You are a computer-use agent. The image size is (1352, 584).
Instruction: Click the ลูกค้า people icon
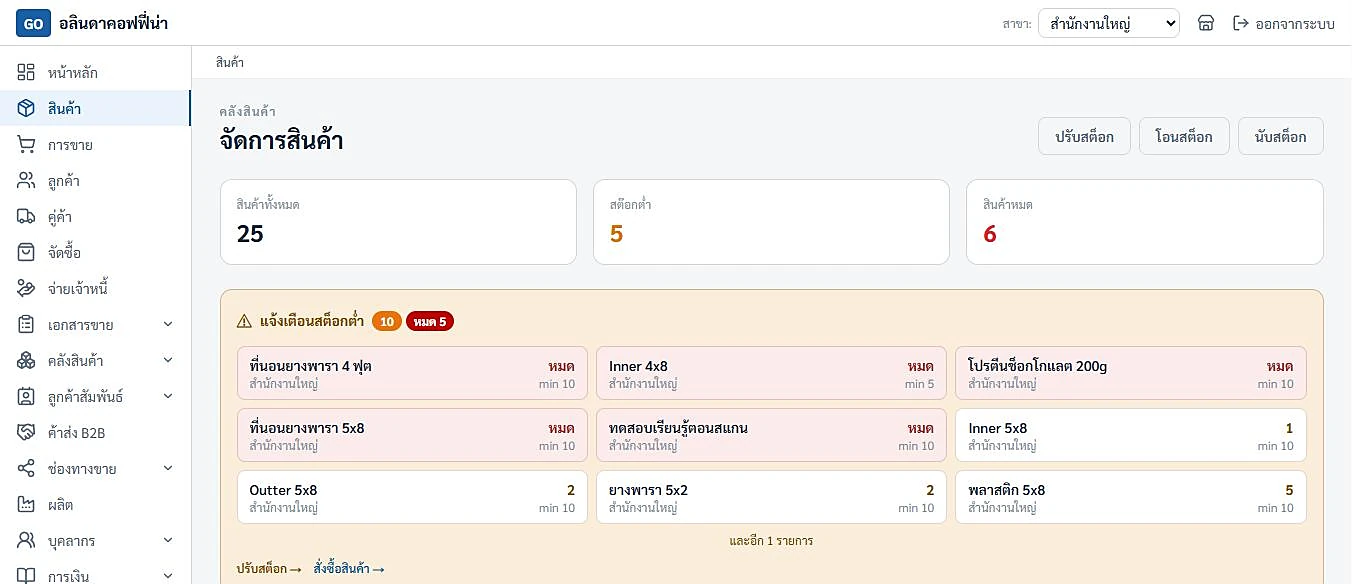26,181
